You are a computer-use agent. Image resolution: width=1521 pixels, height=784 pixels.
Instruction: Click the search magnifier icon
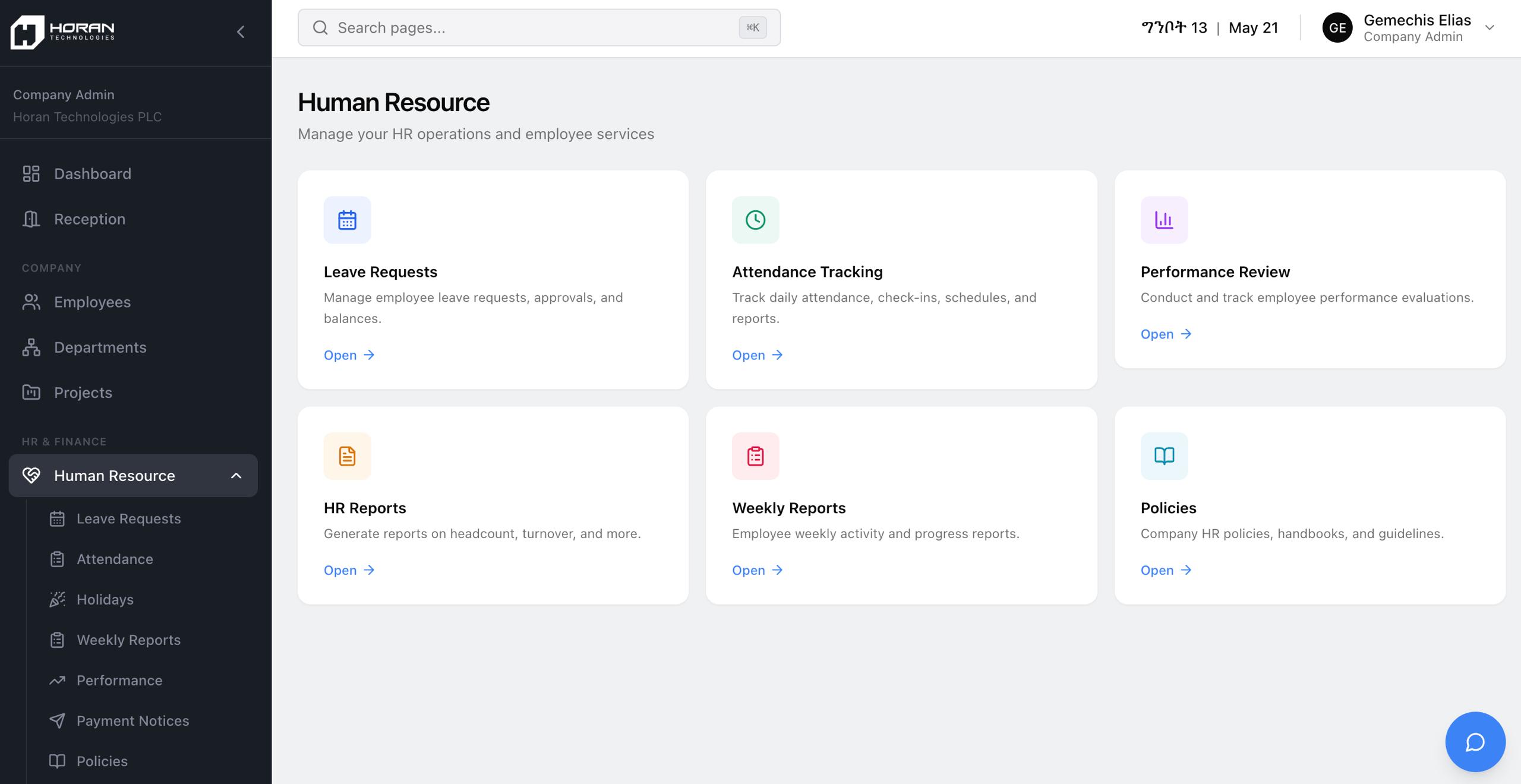pos(320,28)
